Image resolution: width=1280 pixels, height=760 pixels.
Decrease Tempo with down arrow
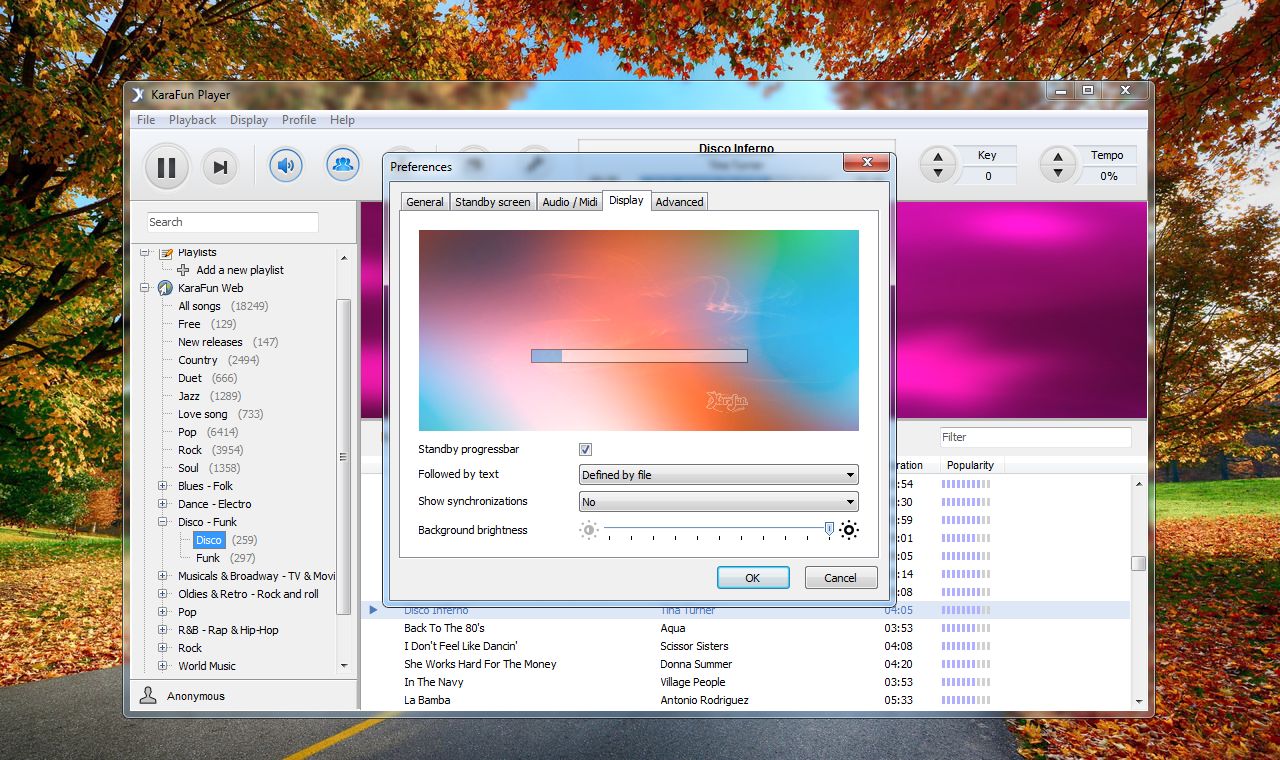coord(1058,173)
